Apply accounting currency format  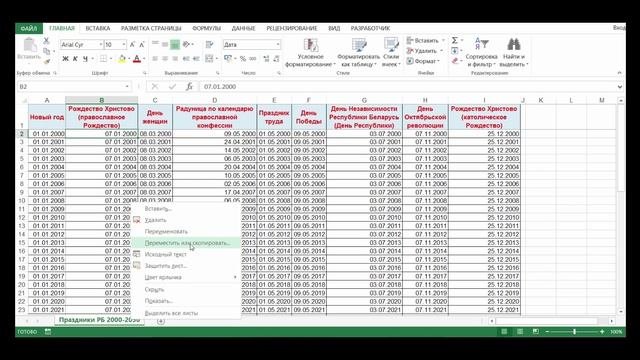[x=228, y=59]
